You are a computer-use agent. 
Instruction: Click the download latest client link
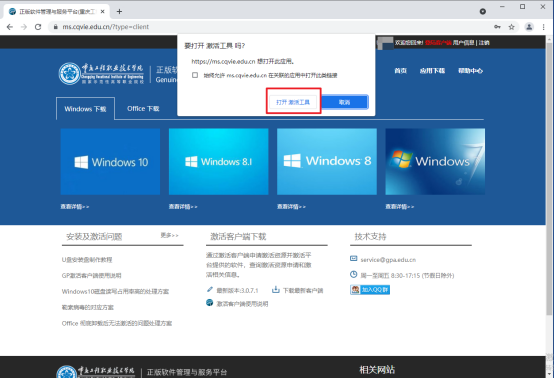coord(303,290)
